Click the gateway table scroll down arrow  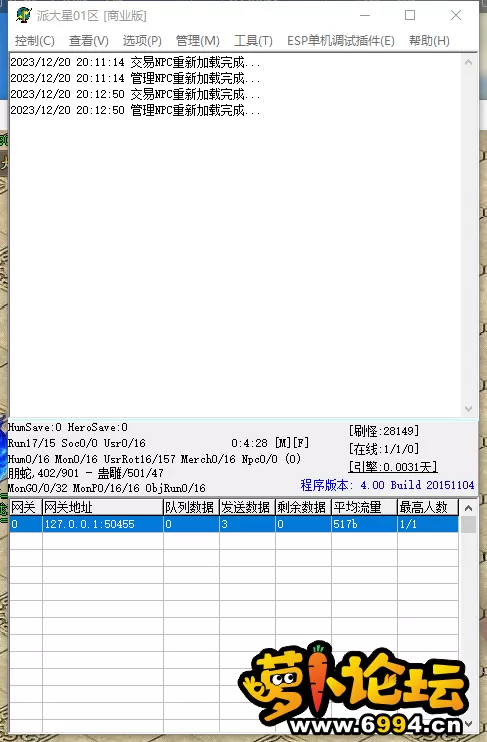[469, 724]
